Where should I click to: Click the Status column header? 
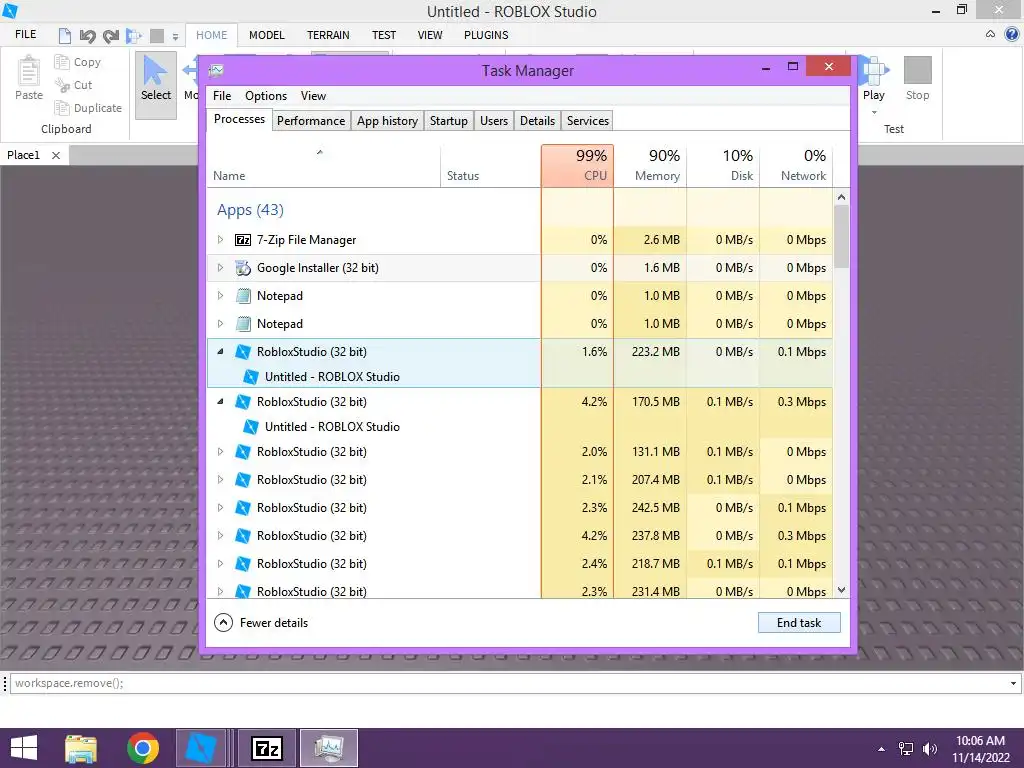pos(491,166)
